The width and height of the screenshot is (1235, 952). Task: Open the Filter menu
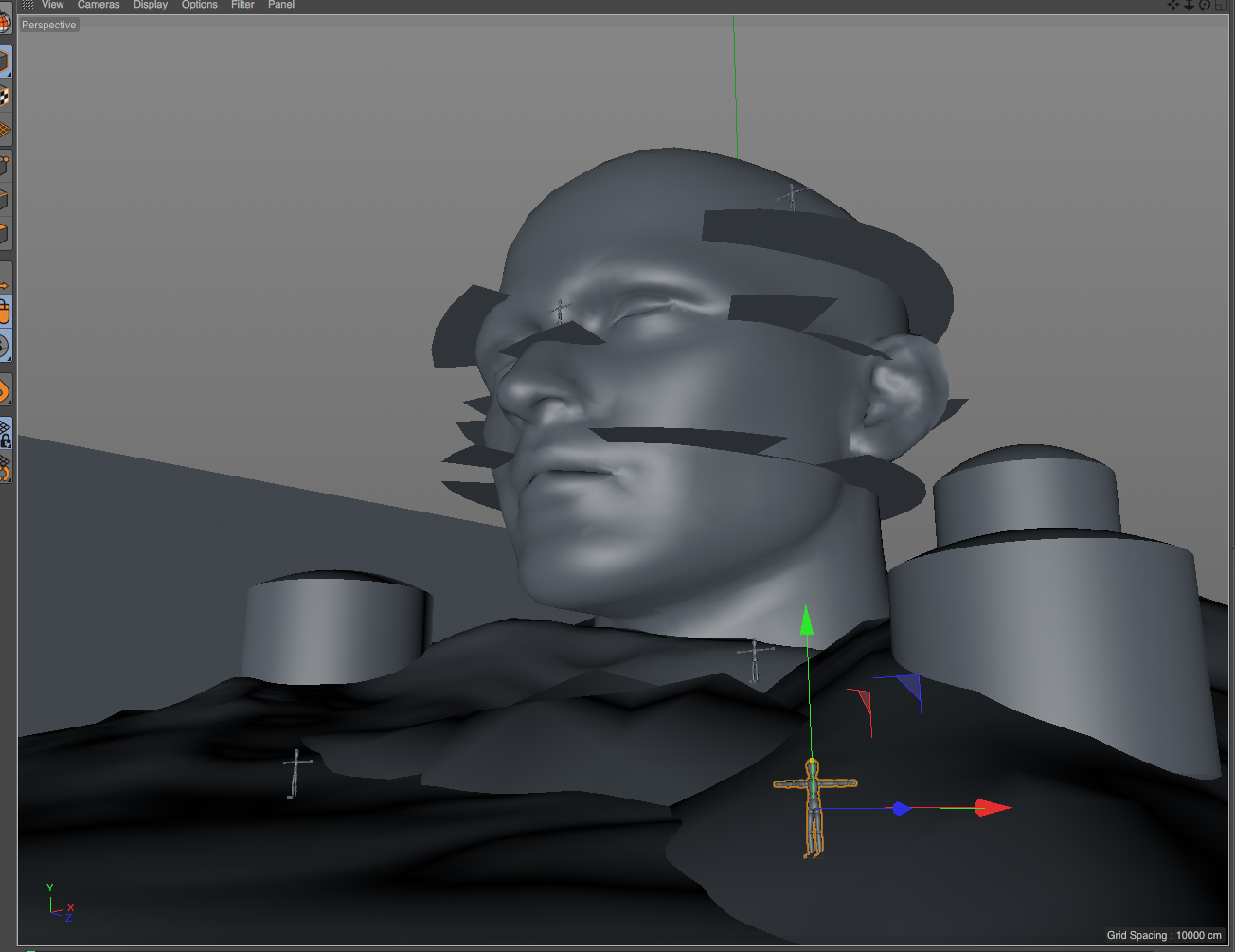[242, 5]
